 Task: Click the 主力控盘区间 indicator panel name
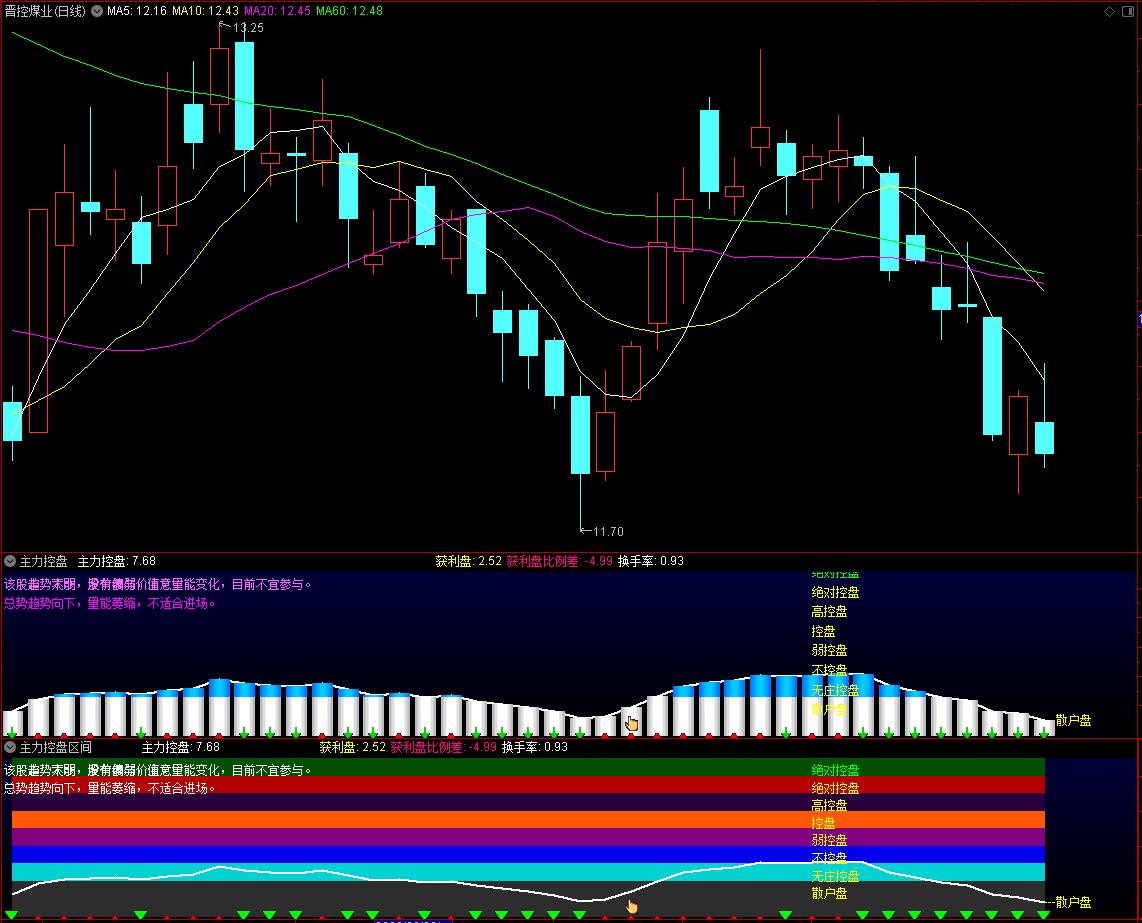55,747
